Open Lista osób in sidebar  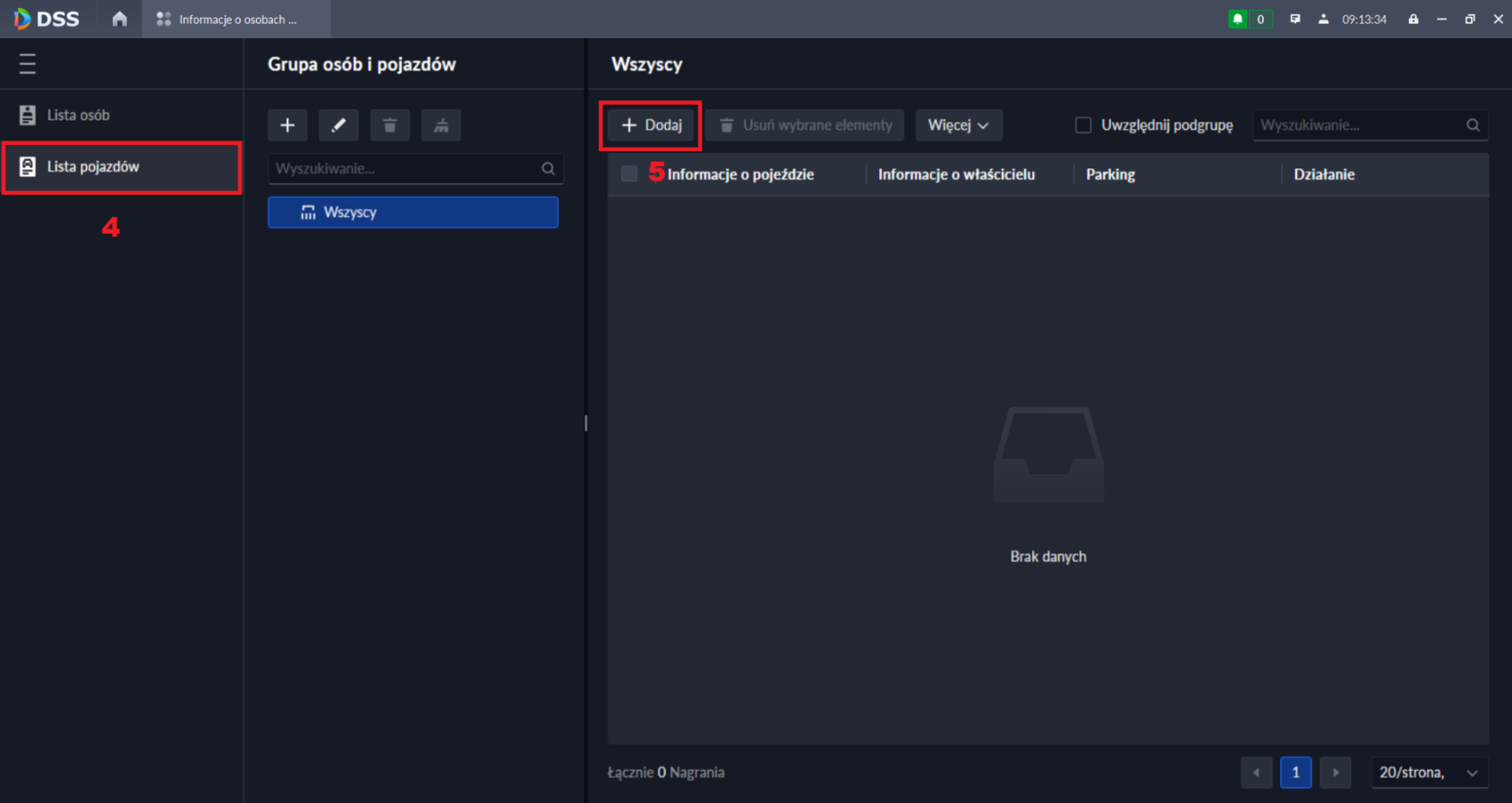coord(79,115)
